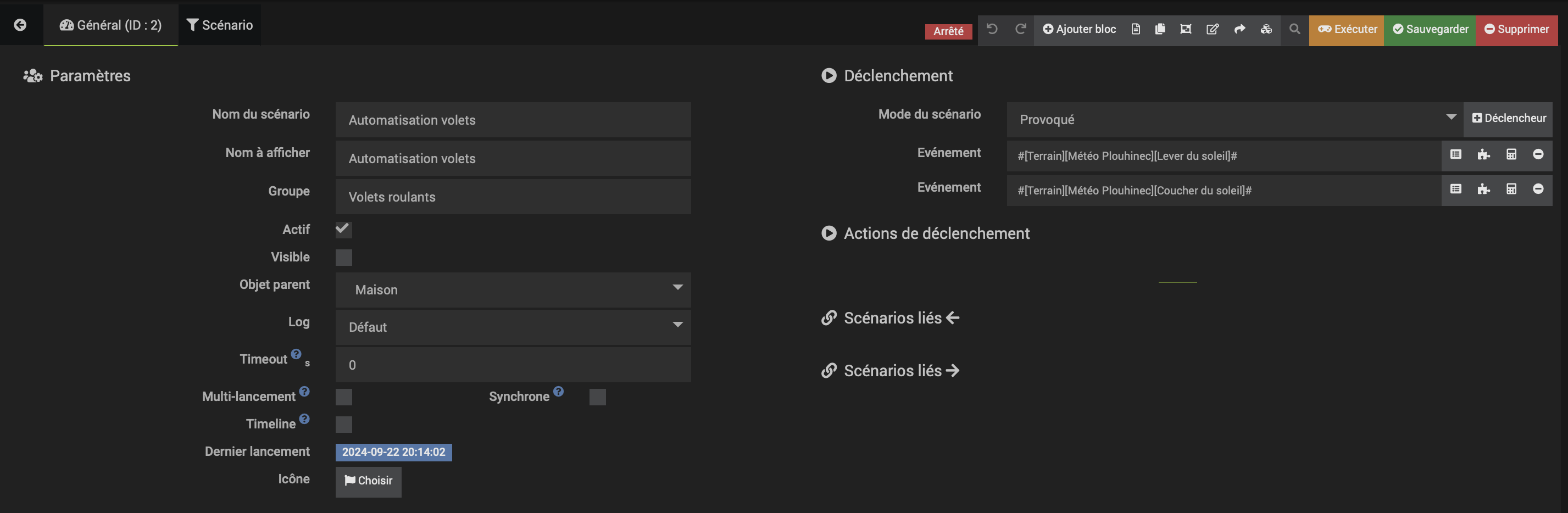Open the Objet parent dropdown showing Maison
Image resolution: width=1568 pixels, height=513 pixels.
tap(513, 289)
